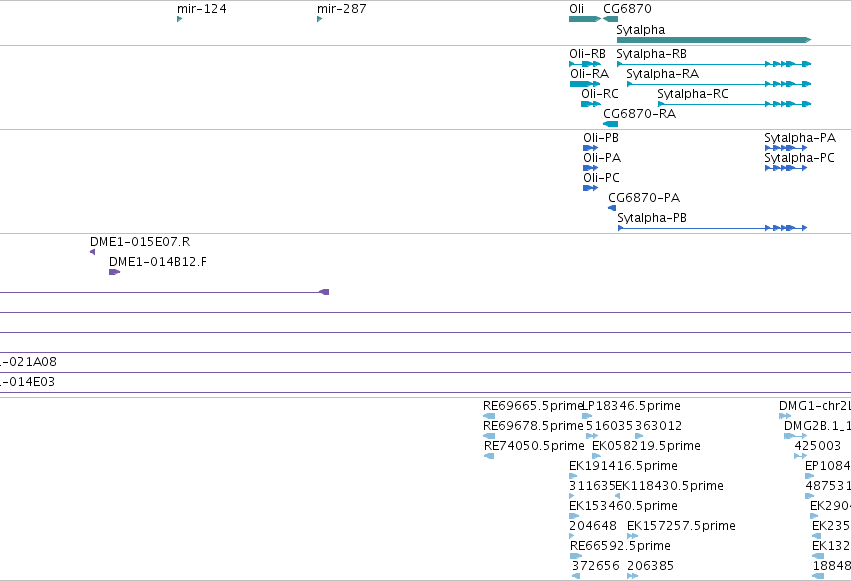
Task: Select the Sytalpha-PB protein label
Action: [652, 218]
